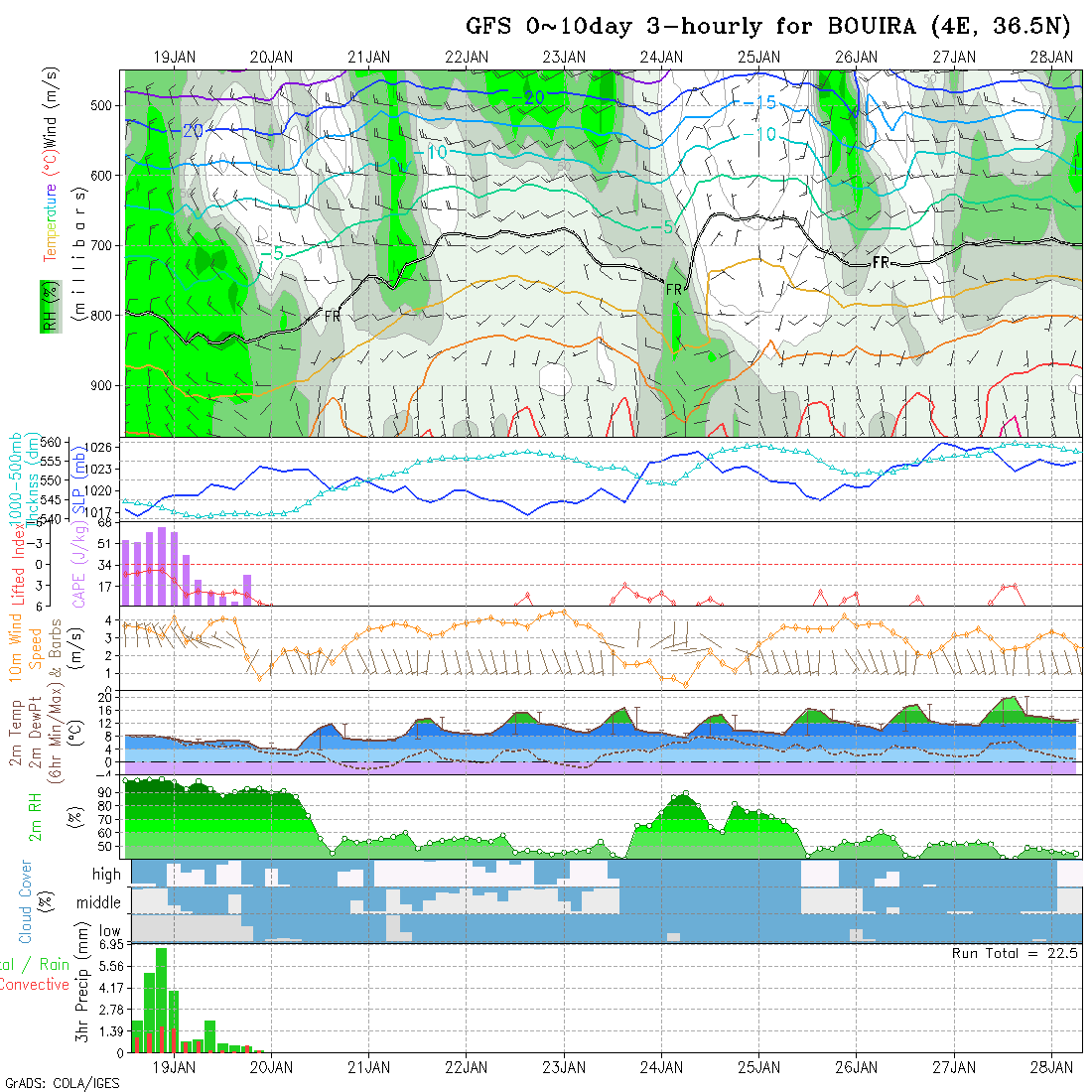Click the FR freezing level label near 24JAN
Viewport: 1092px width, 1092px height.
pyautogui.click(x=674, y=289)
